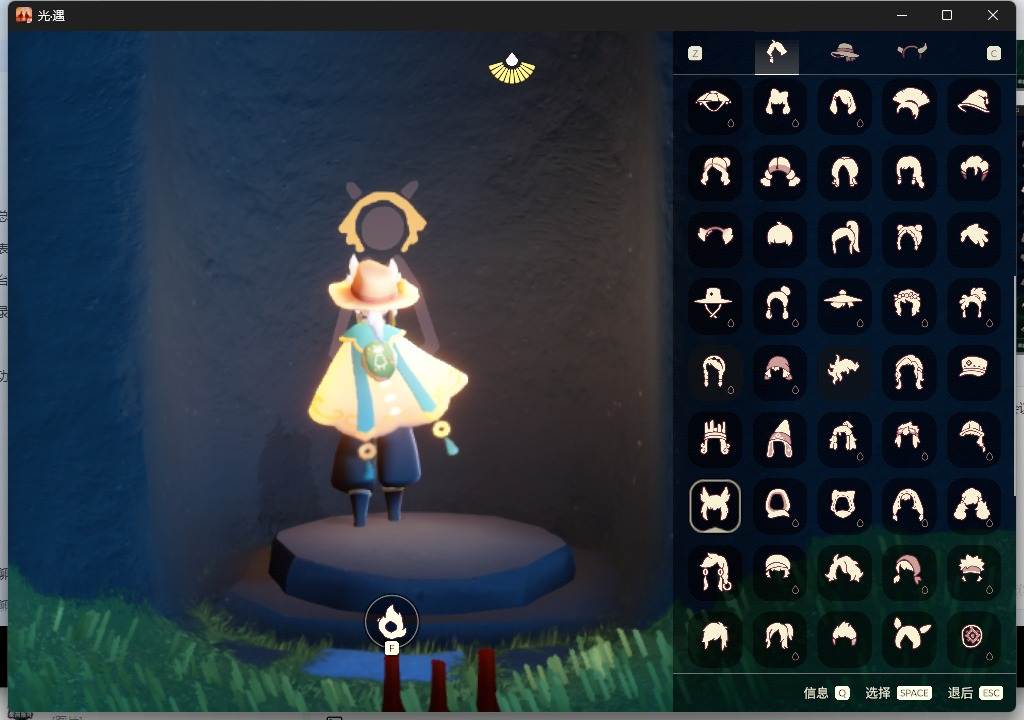The width and height of the screenshot is (1024, 720).
Task: Open item info with 信息 Q
Action: (826, 693)
